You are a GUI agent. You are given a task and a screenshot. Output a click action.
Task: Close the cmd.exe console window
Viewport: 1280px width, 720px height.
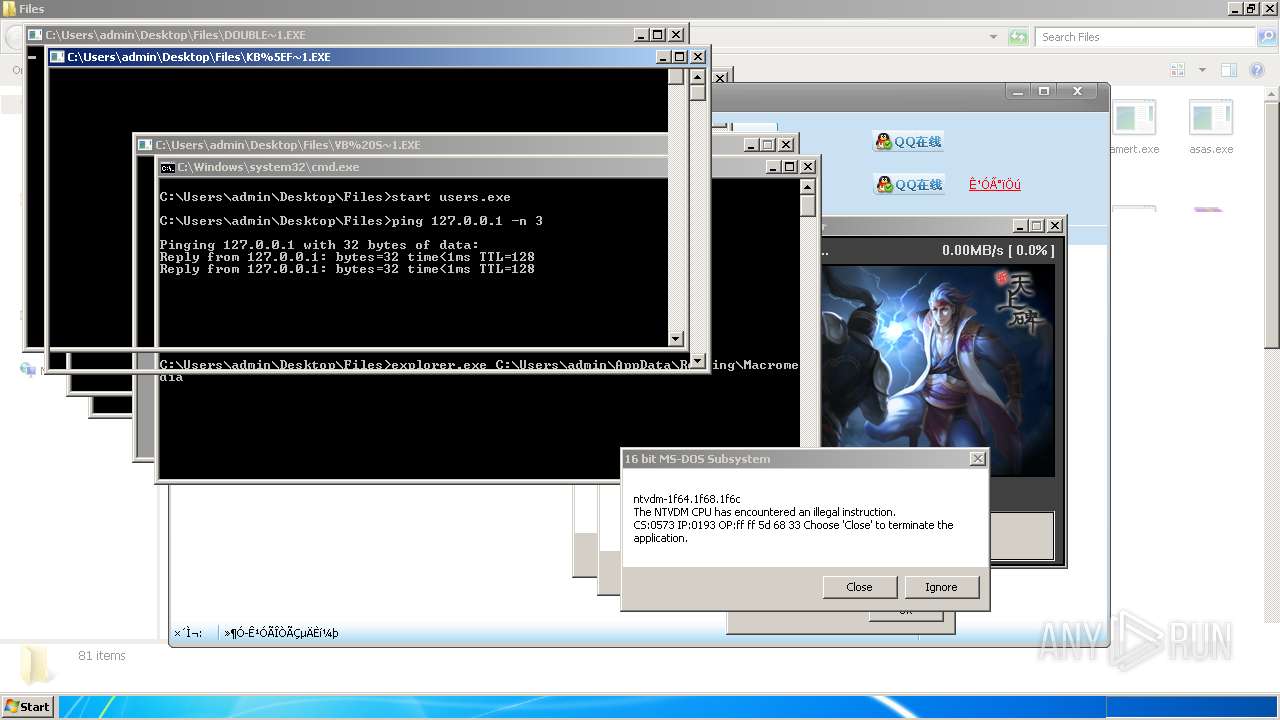tap(808, 167)
